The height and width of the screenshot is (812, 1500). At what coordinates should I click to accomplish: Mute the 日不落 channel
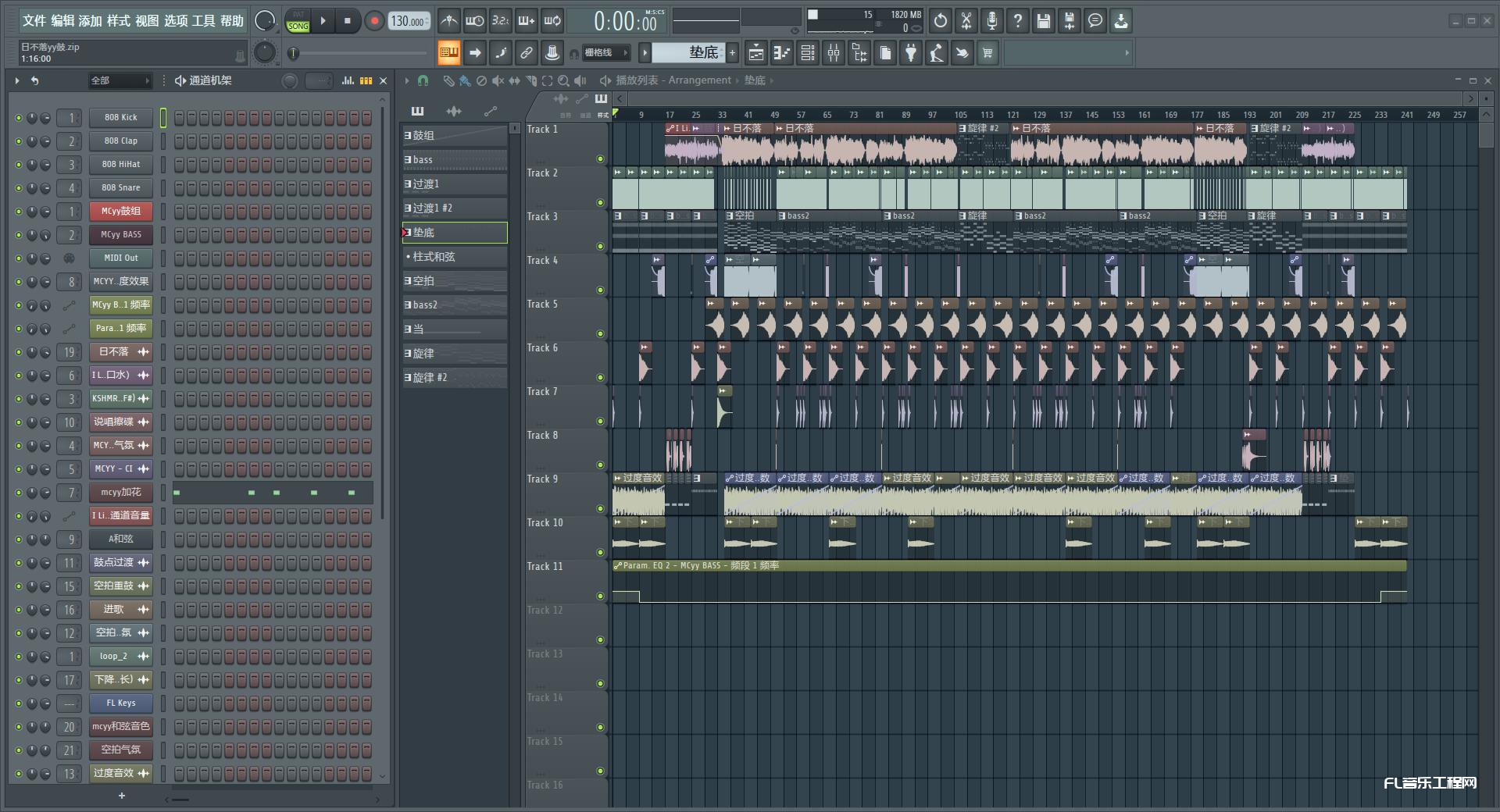pyautogui.click(x=19, y=352)
